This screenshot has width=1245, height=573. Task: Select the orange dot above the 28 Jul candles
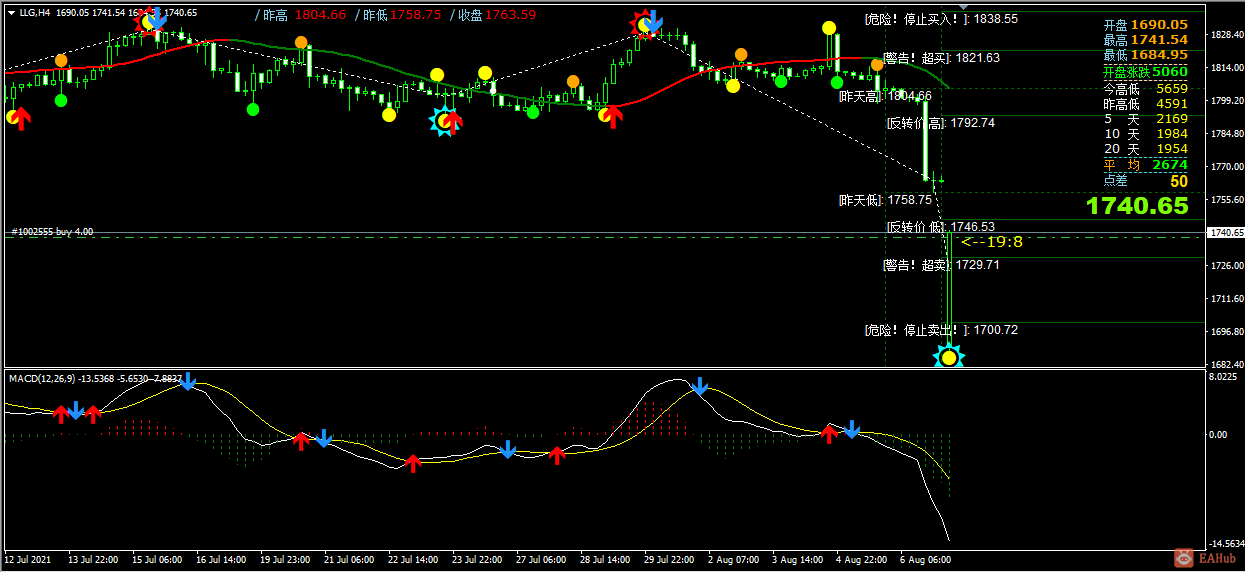pos(573,82)
